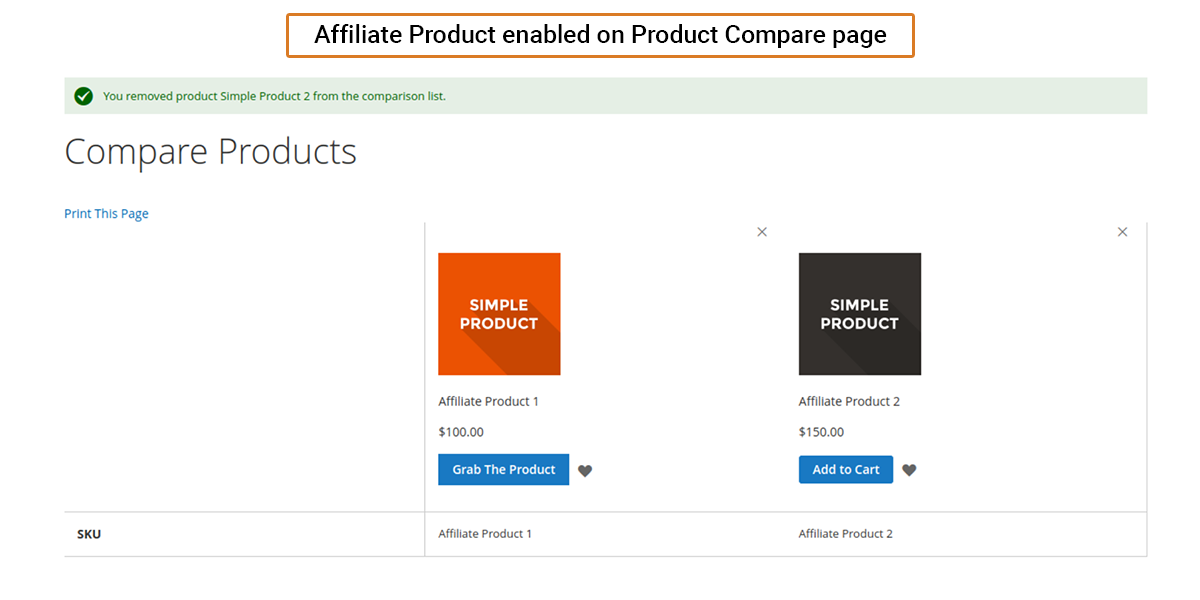Viewport: 1200px width, 600px height.
Task: Click the Add to Cart button
Action: coord(845,470)
